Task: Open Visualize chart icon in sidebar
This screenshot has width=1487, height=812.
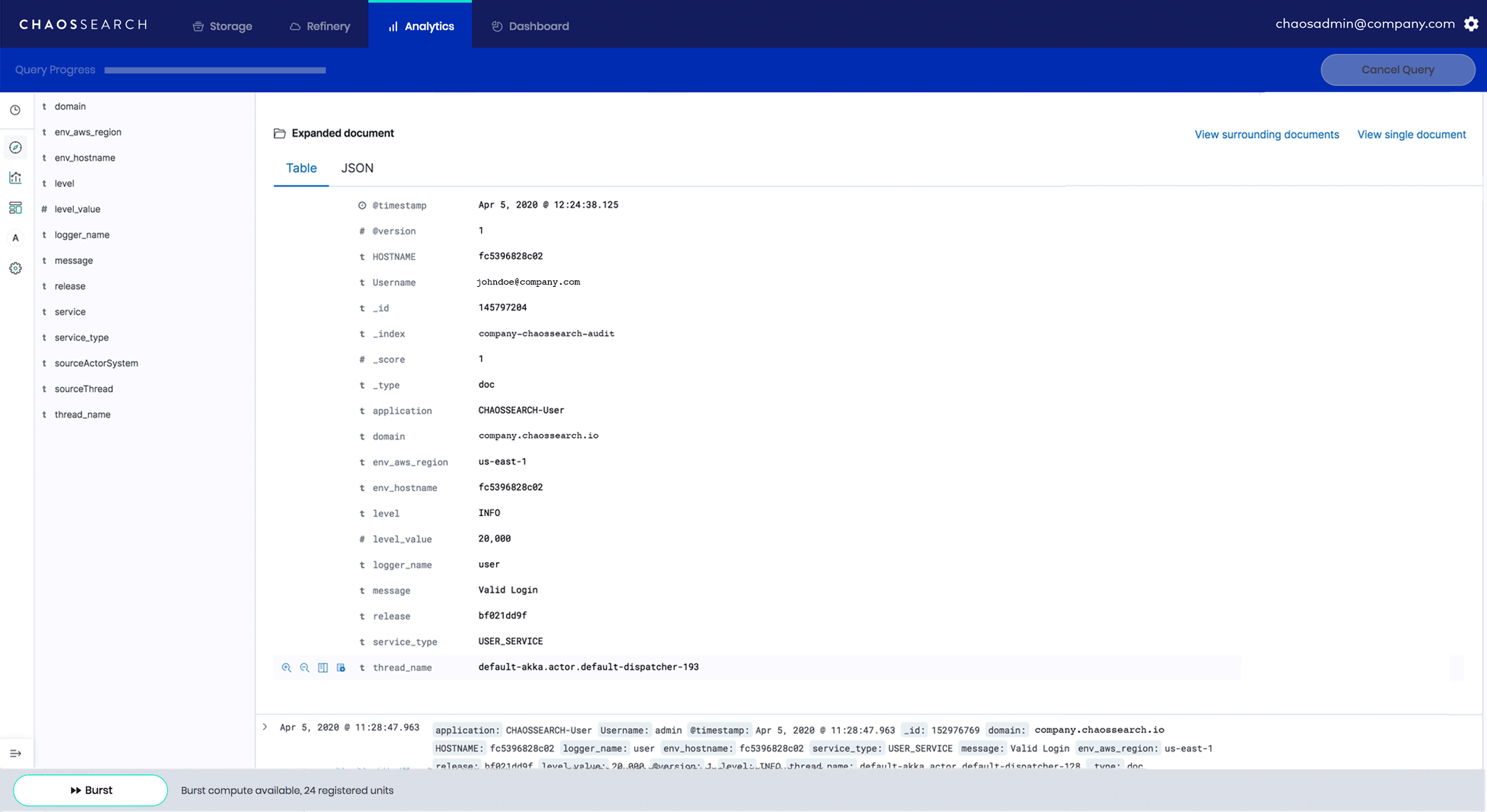Action: pyautogui.click(x=15, y=177)
